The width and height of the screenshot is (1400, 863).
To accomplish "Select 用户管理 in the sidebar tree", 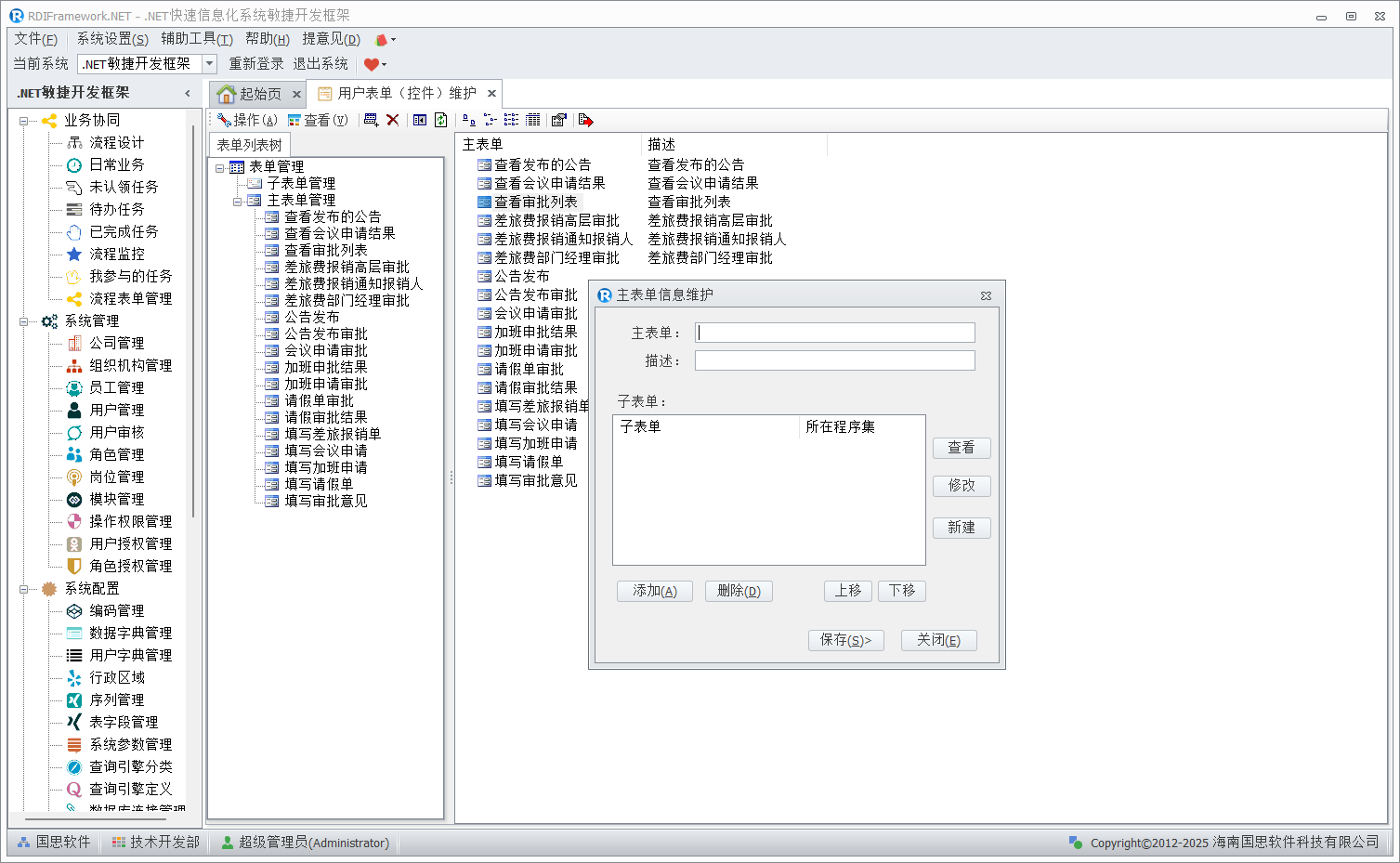I will coord(116,410).
